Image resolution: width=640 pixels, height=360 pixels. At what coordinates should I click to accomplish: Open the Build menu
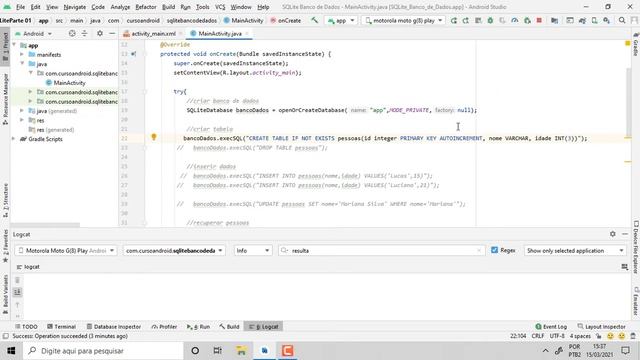[168, 7]
